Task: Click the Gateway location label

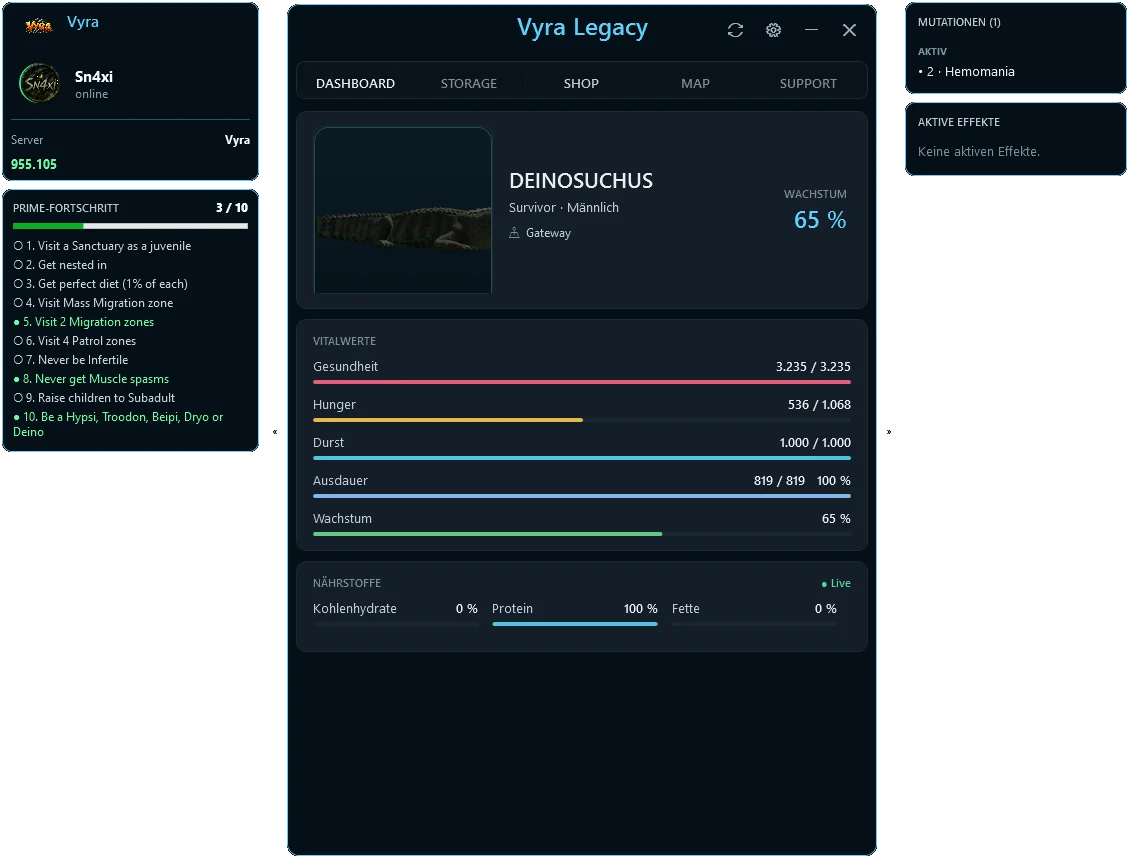Action: 549,232
